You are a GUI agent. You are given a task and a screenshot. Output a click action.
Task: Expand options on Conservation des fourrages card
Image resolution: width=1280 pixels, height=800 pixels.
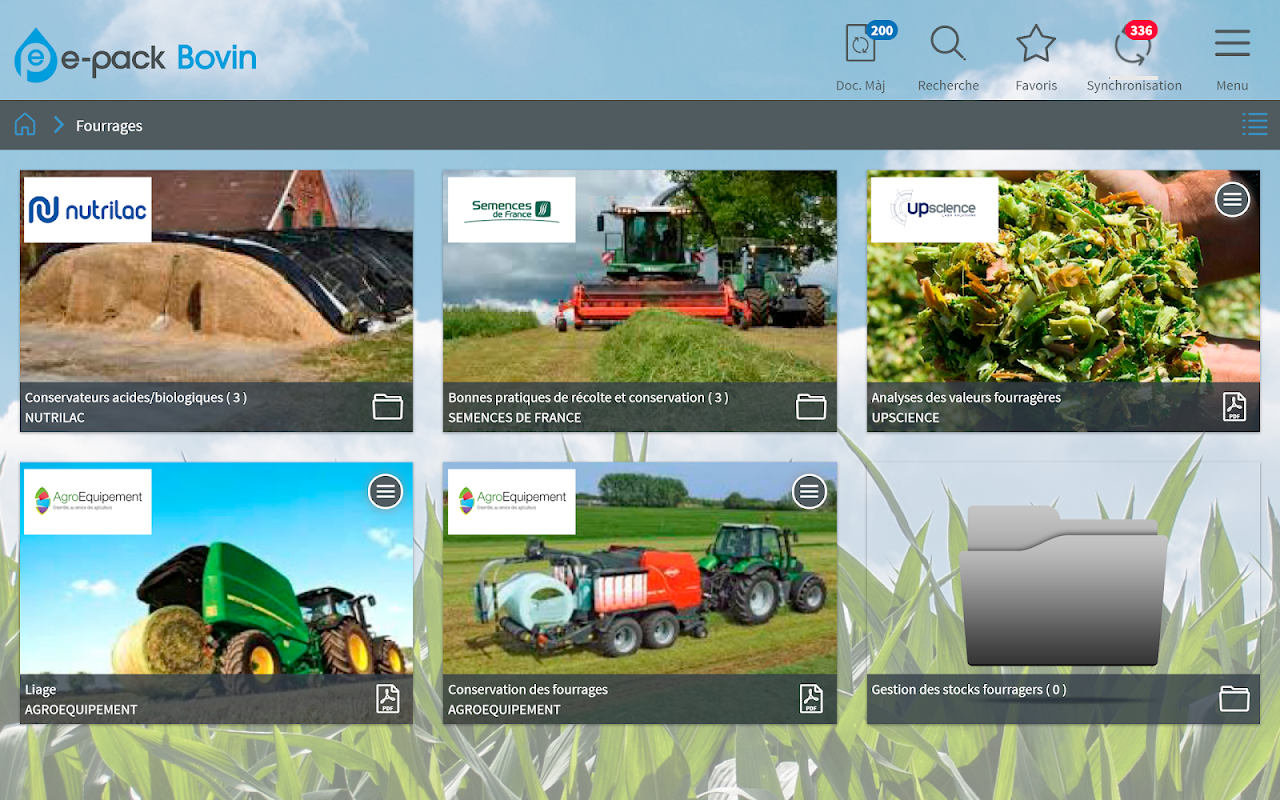click(x=809, y=491)
